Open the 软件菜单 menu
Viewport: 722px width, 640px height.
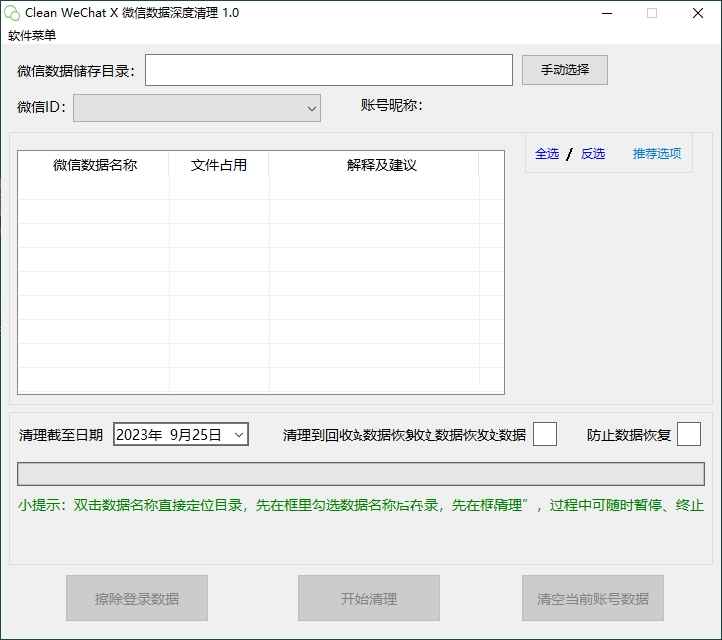[32, 35]
